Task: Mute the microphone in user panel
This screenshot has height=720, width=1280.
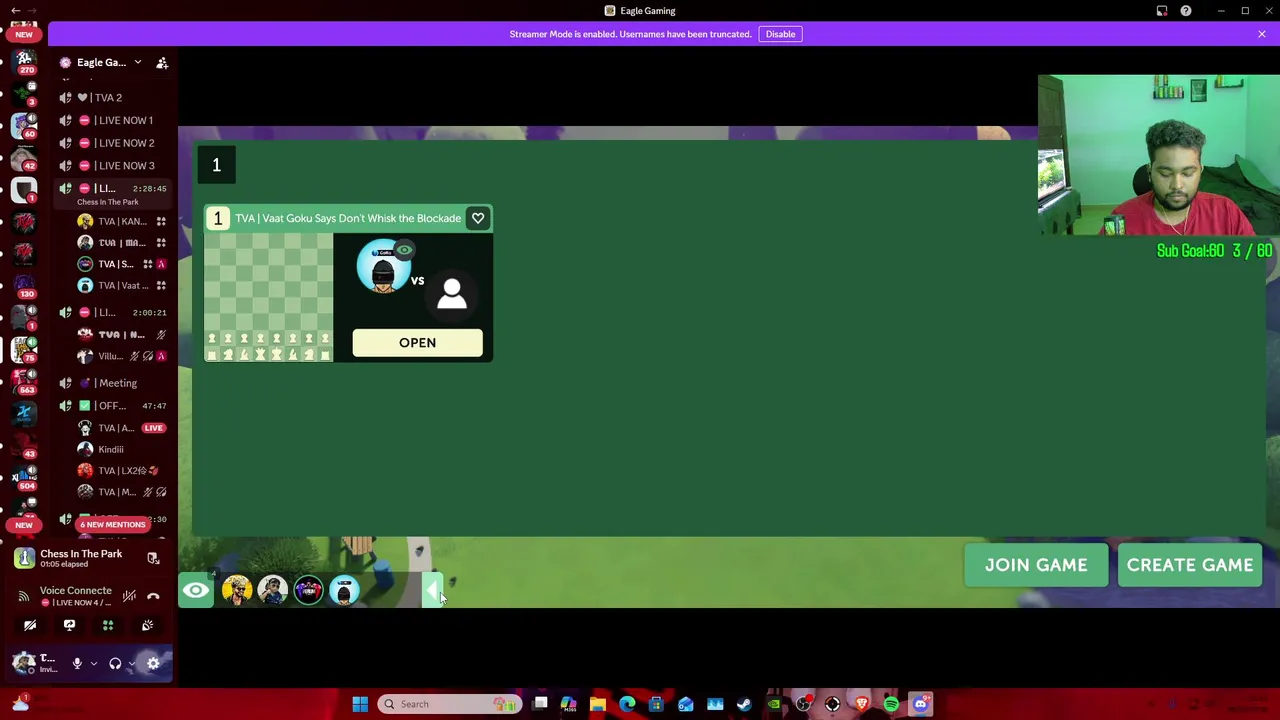Action: (x=77, y=663)
